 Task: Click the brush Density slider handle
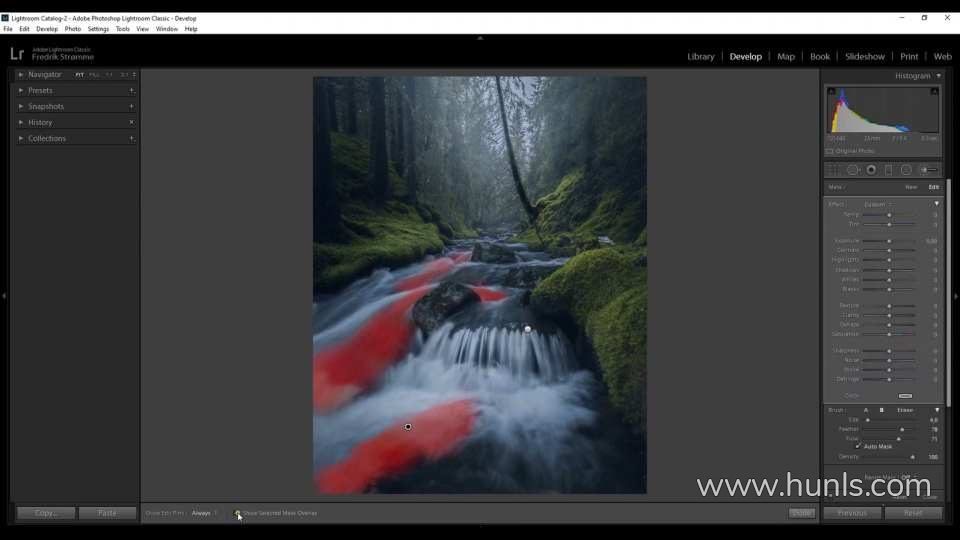(912, 457)
